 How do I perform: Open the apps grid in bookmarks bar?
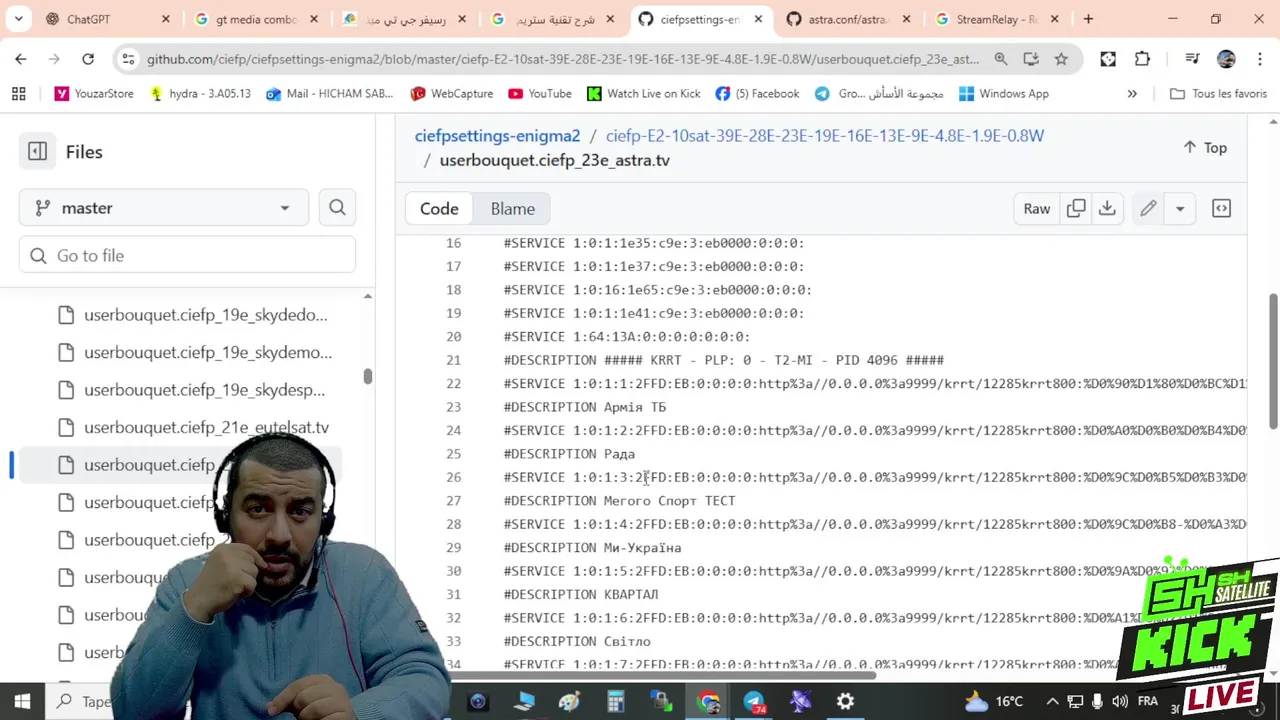(18, 93)
